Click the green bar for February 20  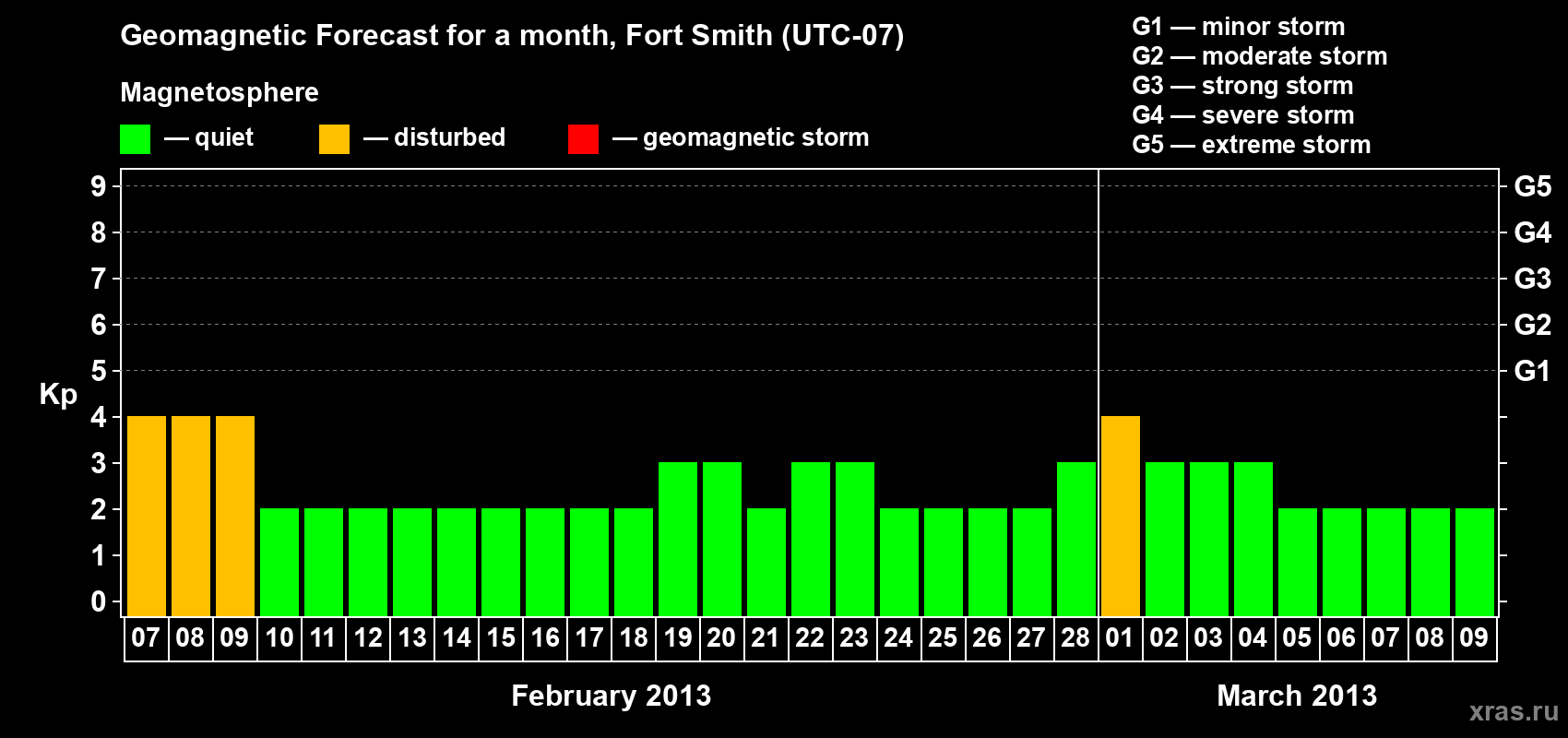pyautogui.click(x=722, y=539)
